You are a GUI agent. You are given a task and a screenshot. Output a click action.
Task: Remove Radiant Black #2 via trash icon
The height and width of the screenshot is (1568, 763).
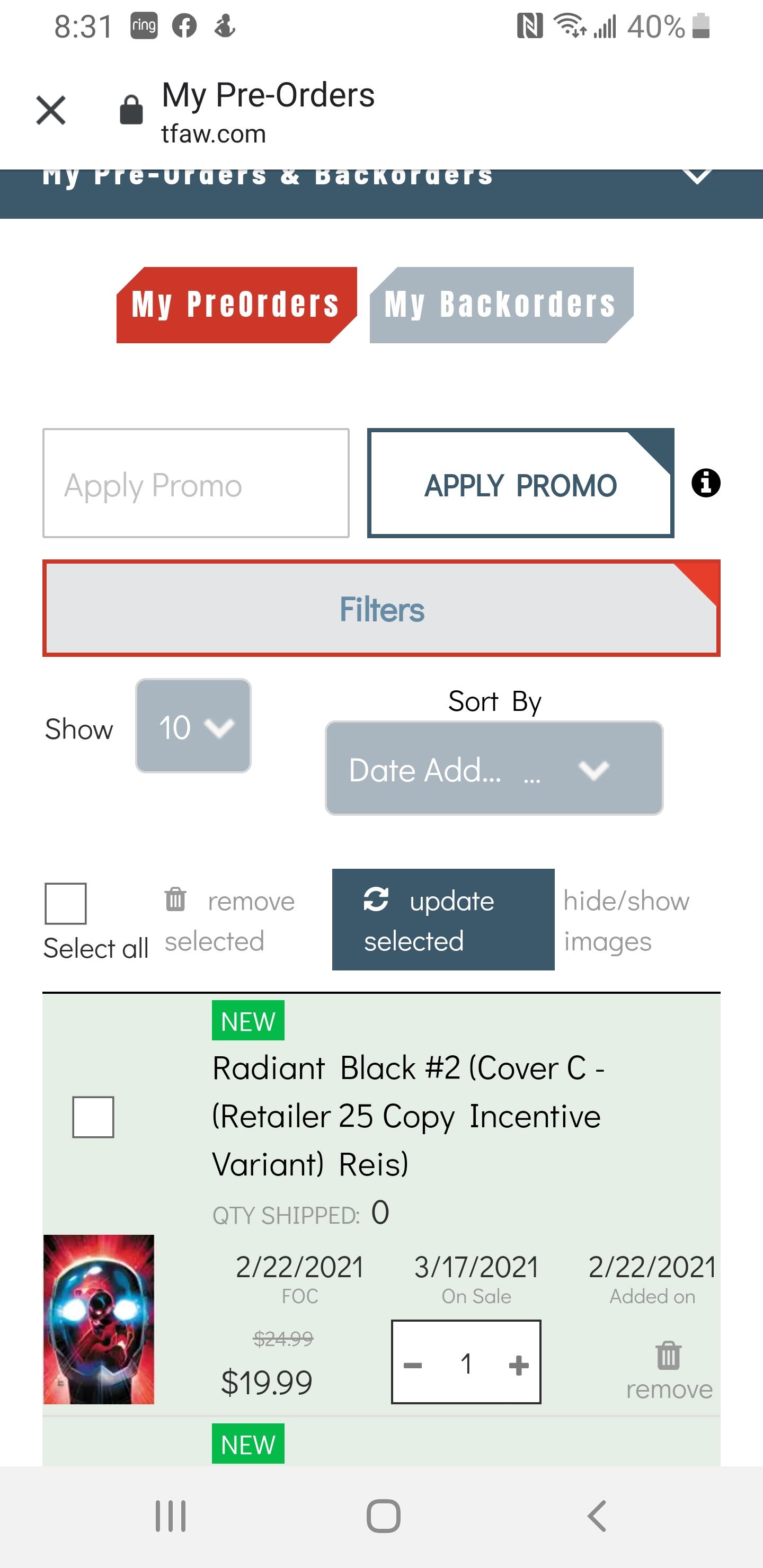coord(668,1356)
